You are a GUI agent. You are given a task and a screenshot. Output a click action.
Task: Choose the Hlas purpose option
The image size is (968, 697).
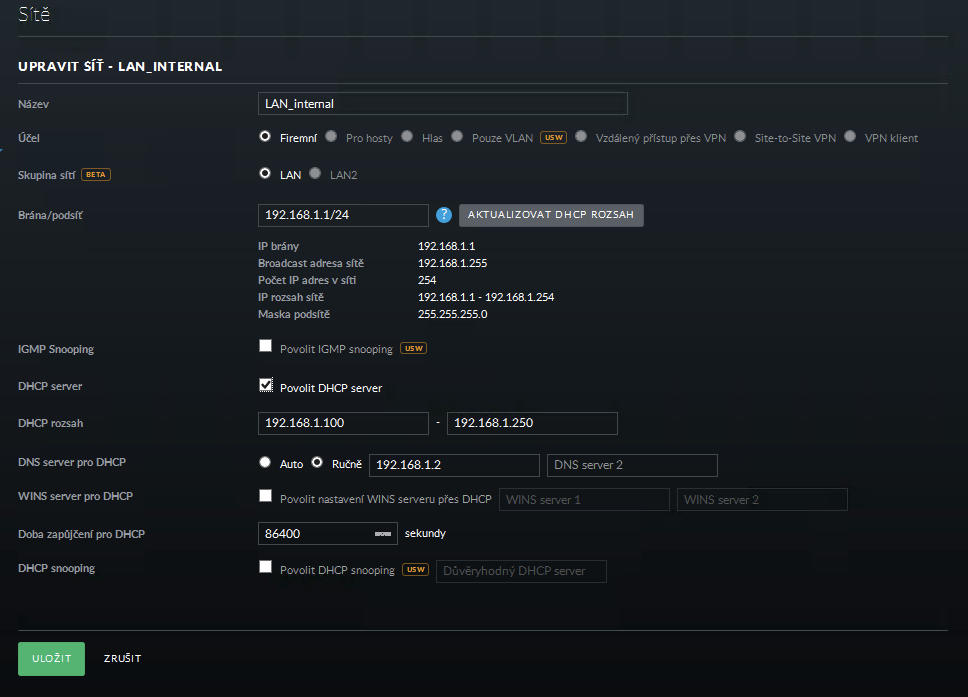pos(407,138)
